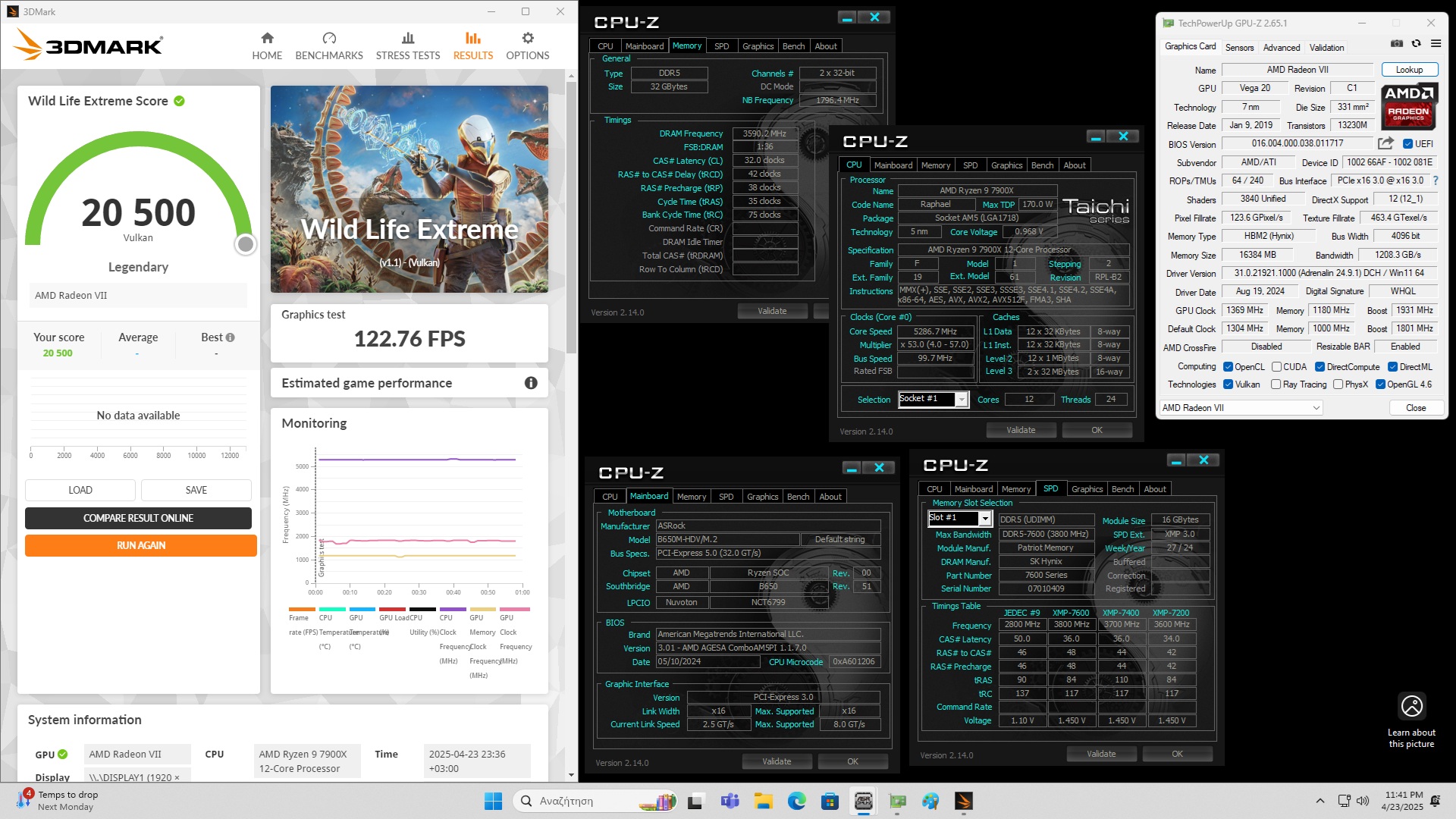This screenshot has width=1456, height=819.
Task: Toggle the CUDA checkbox in GPU-Z
Action: tap(1276, 367)
